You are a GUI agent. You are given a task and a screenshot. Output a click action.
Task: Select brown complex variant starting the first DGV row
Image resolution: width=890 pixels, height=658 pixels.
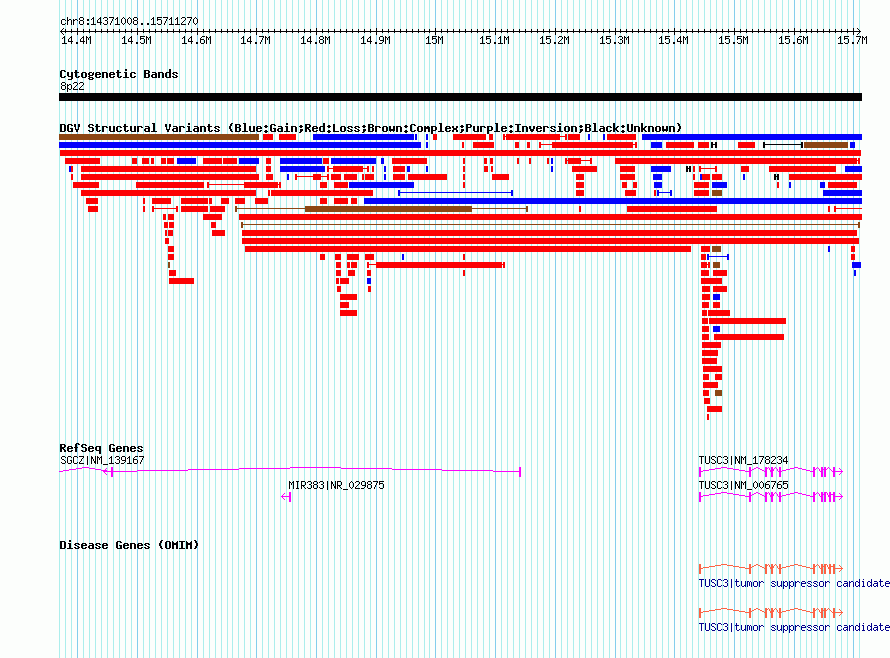tap(159, 137)
